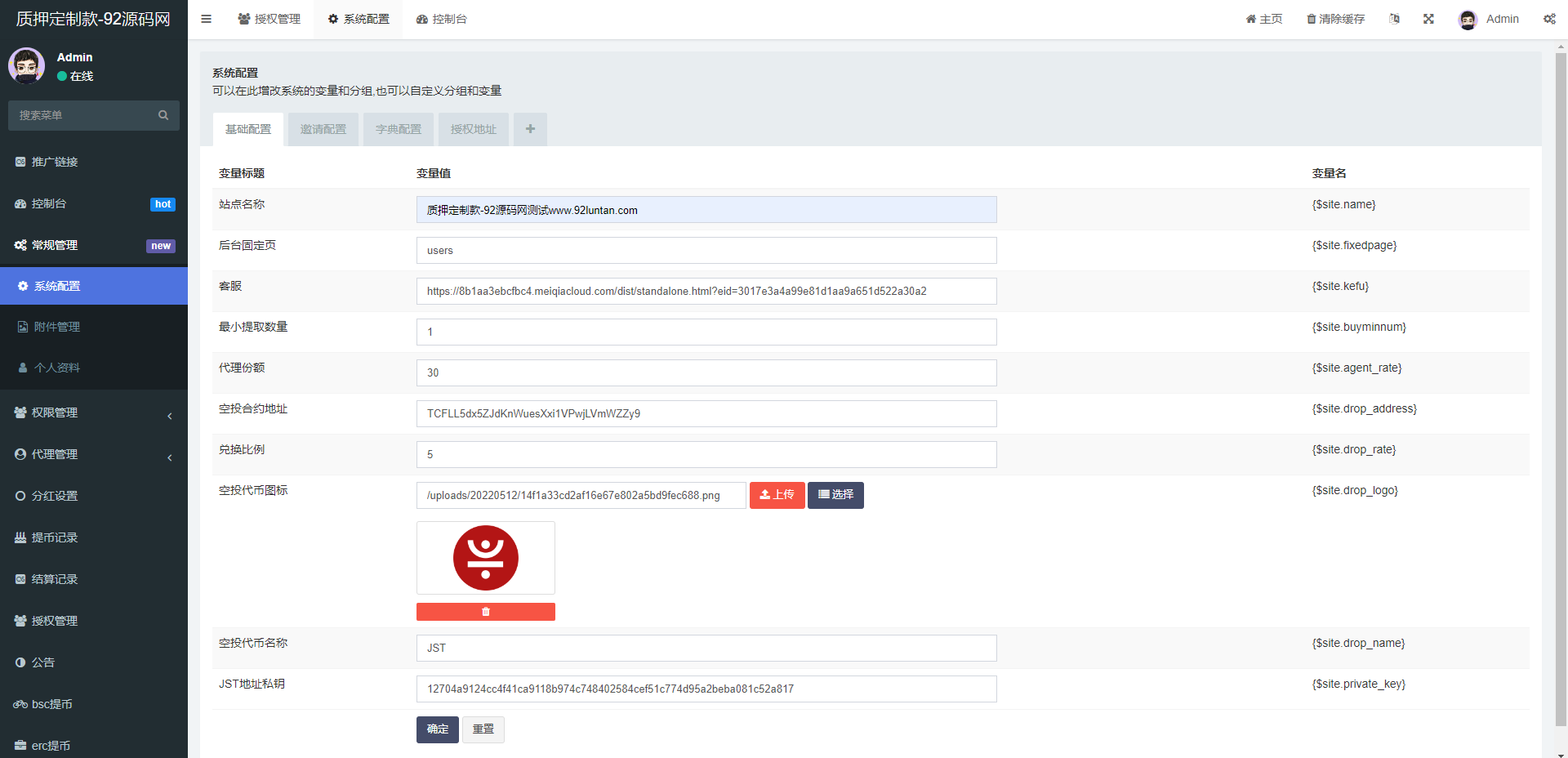Open the 授权地址 tab
The height and width of the screenshot is (758, 1568).
[x=474, y=129]
